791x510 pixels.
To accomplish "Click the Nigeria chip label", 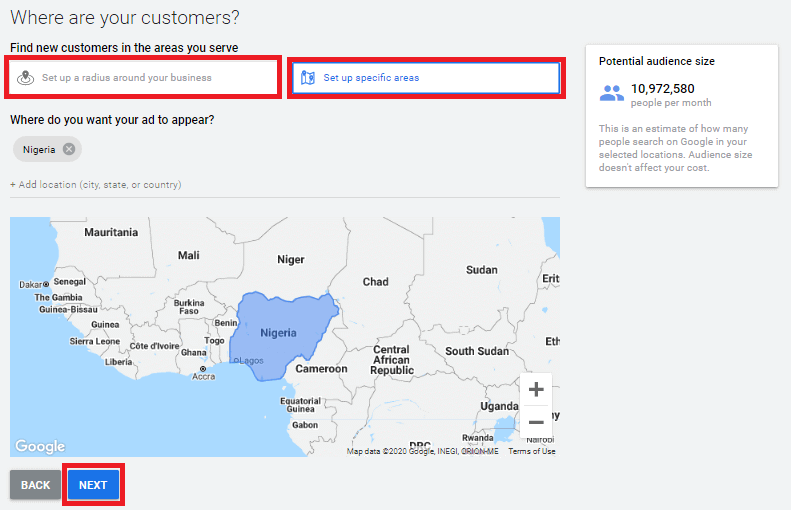I will point(39,149).
